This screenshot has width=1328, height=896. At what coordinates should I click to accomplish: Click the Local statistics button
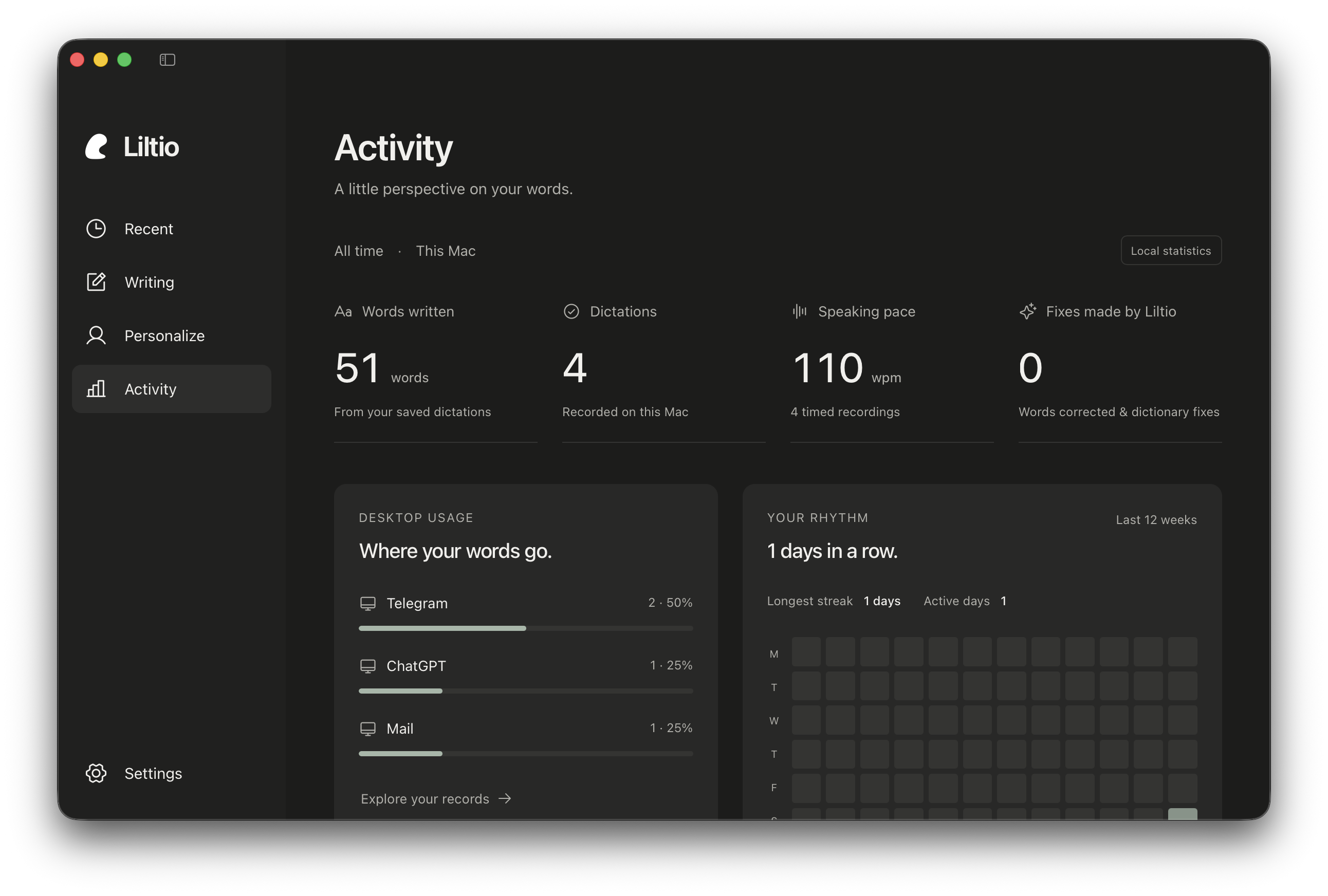[x=1171, y=250]
